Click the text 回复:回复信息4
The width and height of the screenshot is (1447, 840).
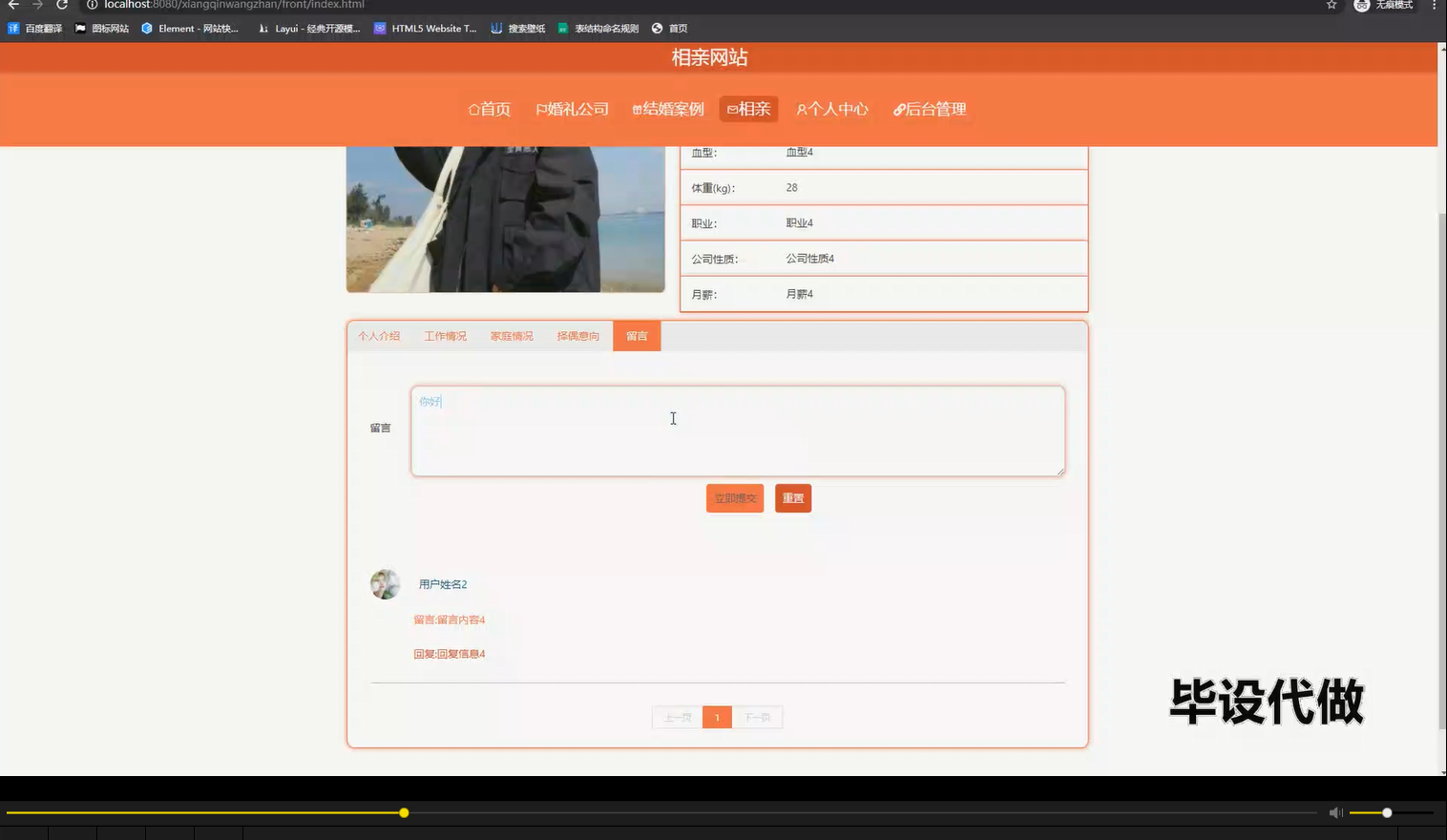pyautogui.click(x=450, y=654)
